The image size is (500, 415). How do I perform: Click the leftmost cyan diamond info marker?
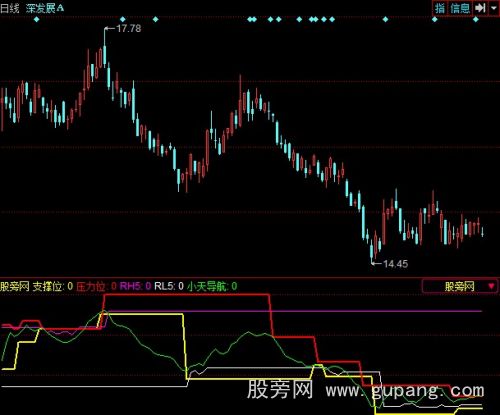point(37,19)
